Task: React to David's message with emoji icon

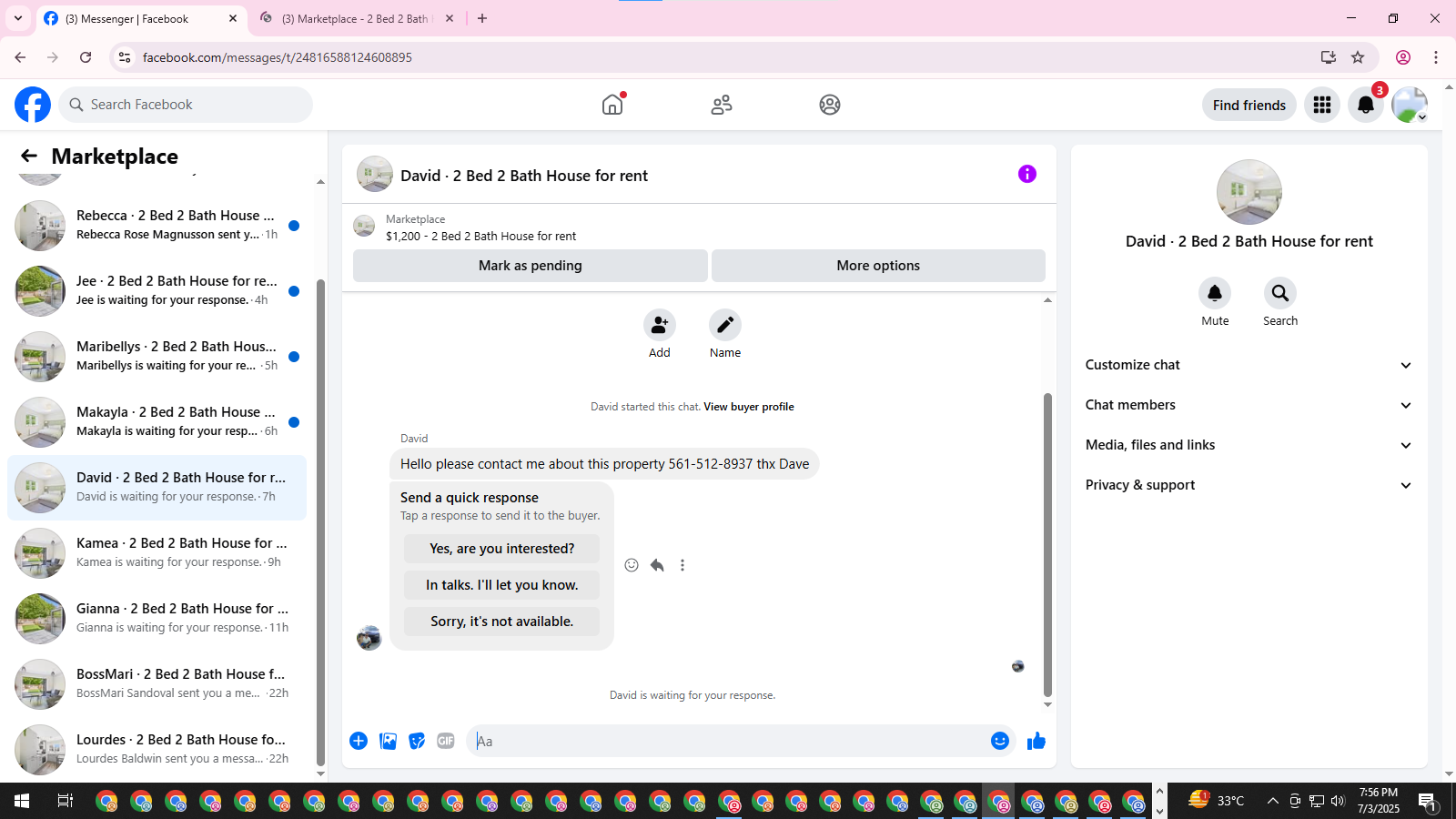Action: [632, 565]
